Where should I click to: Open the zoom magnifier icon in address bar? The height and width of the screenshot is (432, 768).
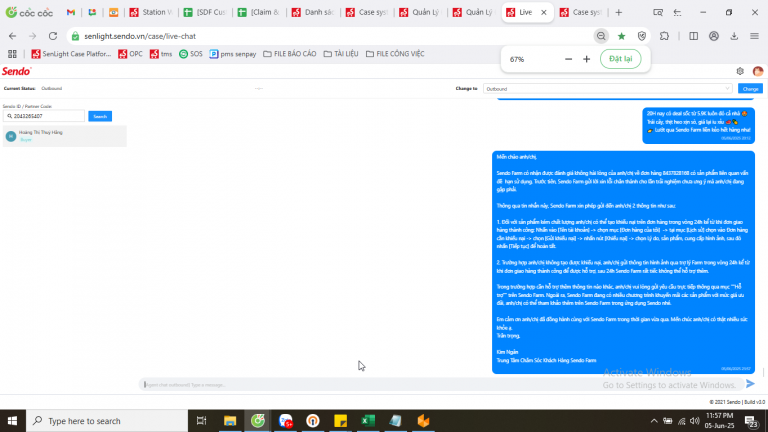601,36
